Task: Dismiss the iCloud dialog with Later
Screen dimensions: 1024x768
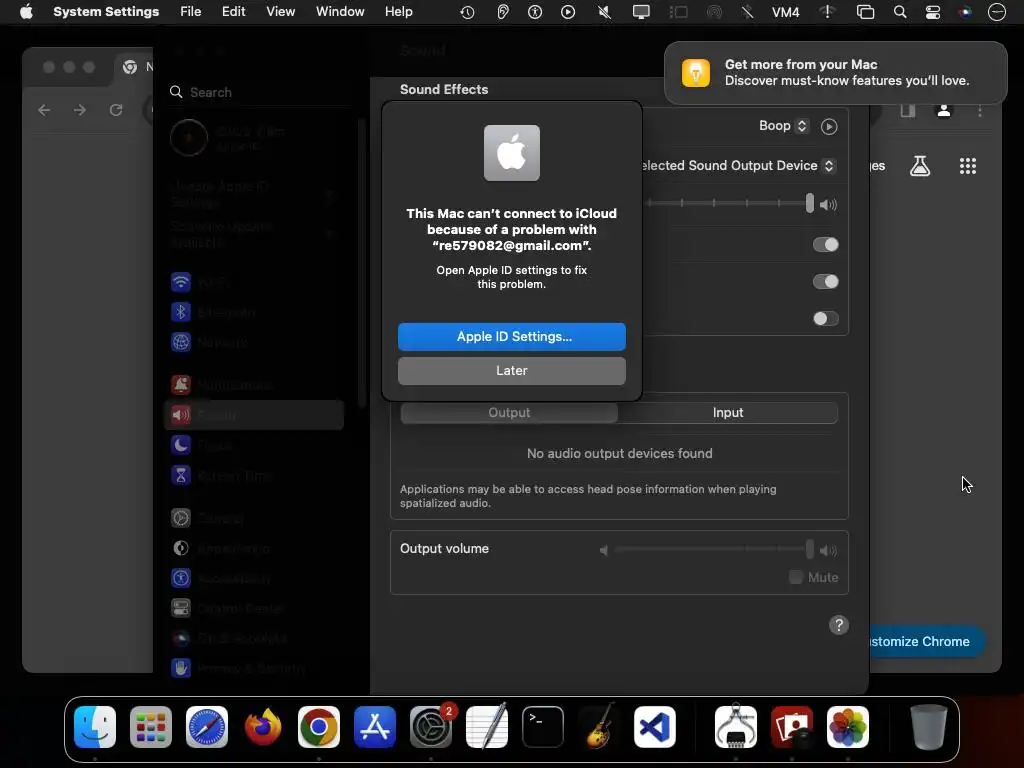Action: tap(511, 370)
